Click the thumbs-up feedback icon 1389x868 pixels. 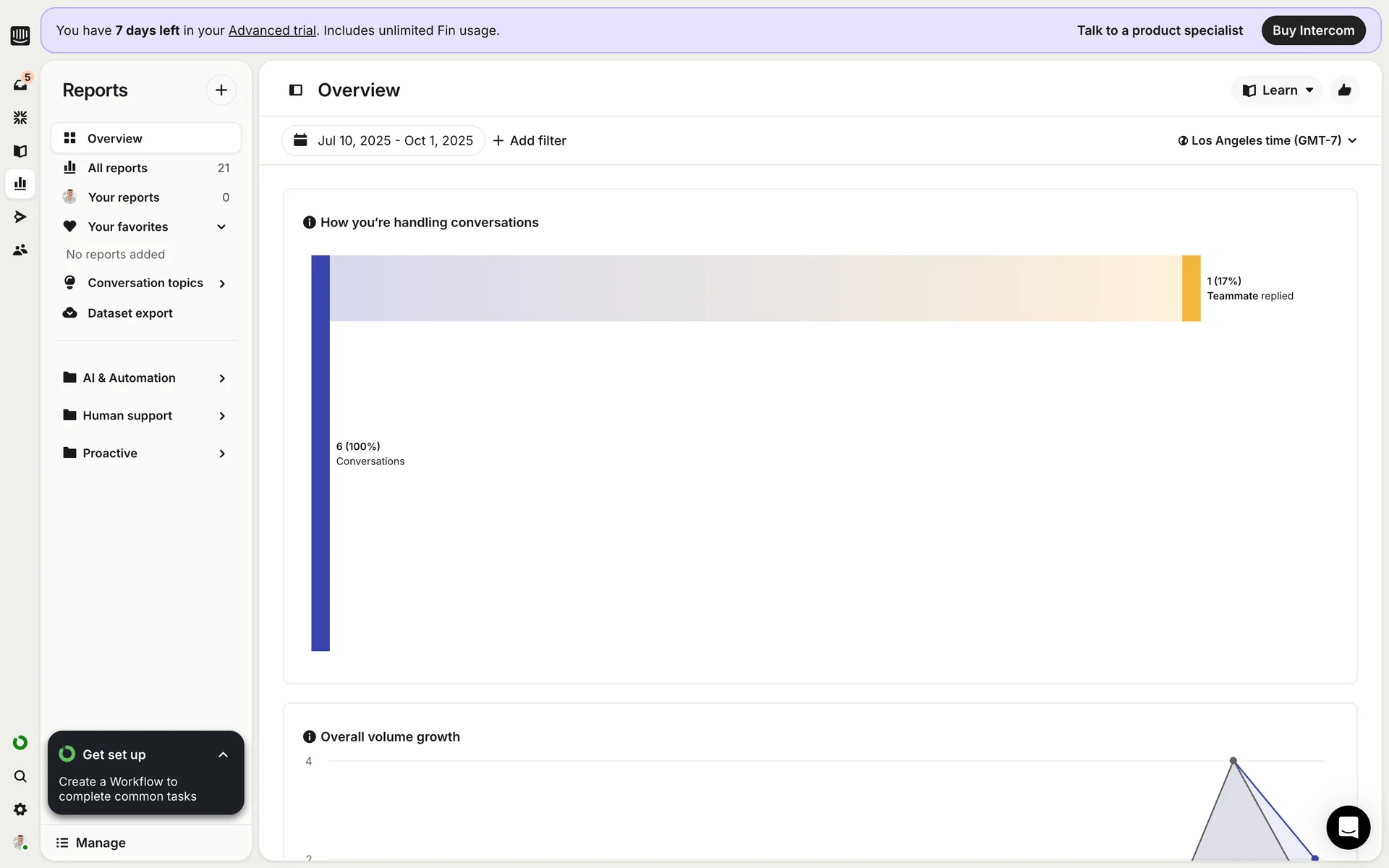click(x=1344, y=90)
